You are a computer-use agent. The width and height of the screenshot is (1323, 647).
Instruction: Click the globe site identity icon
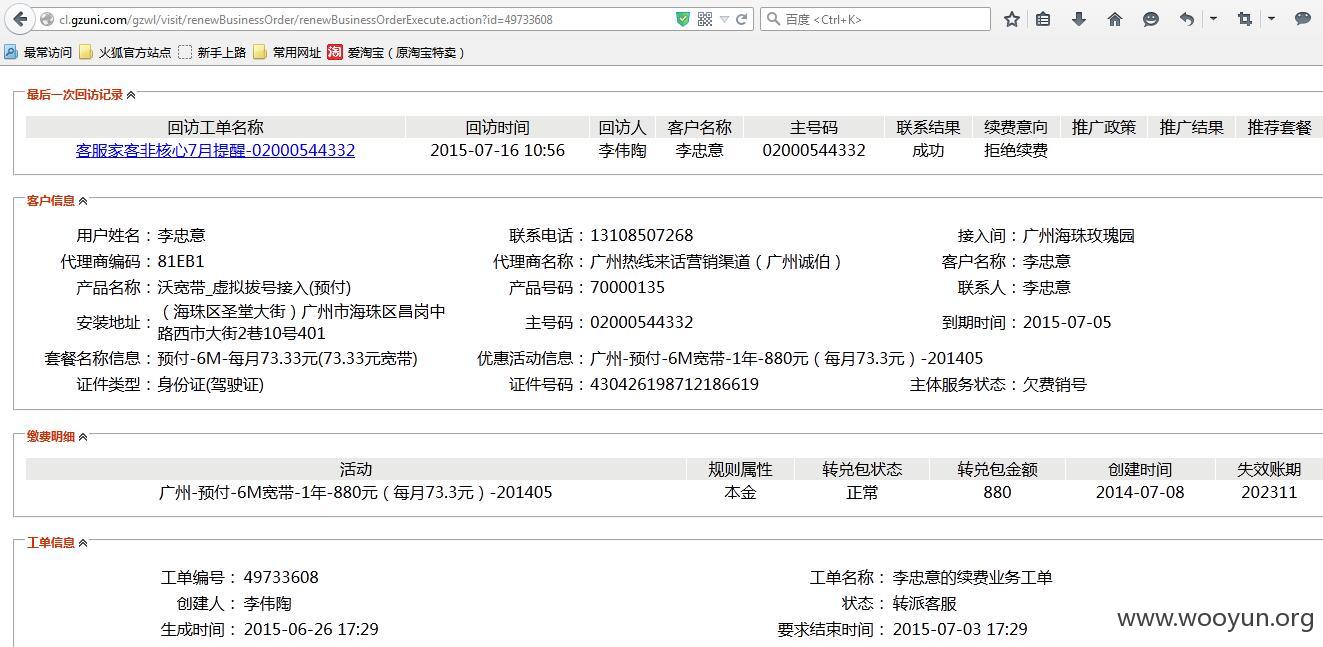click(46, 19)
